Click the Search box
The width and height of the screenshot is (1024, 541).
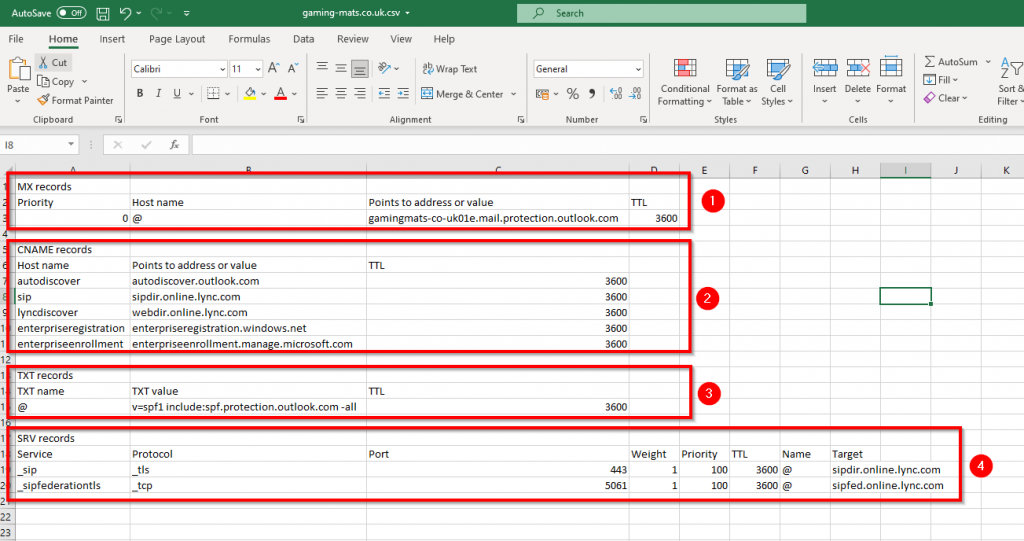661,13
